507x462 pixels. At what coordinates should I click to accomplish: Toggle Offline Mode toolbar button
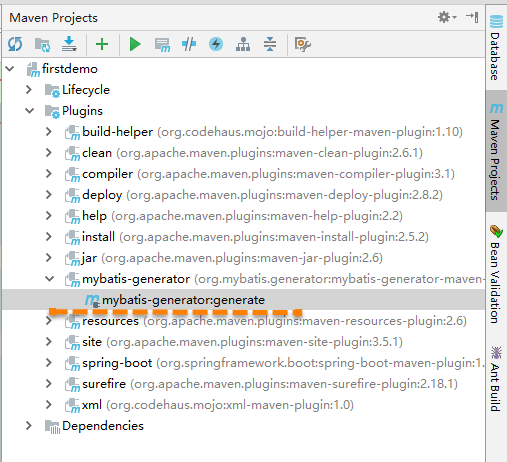[x=189, y=44]
